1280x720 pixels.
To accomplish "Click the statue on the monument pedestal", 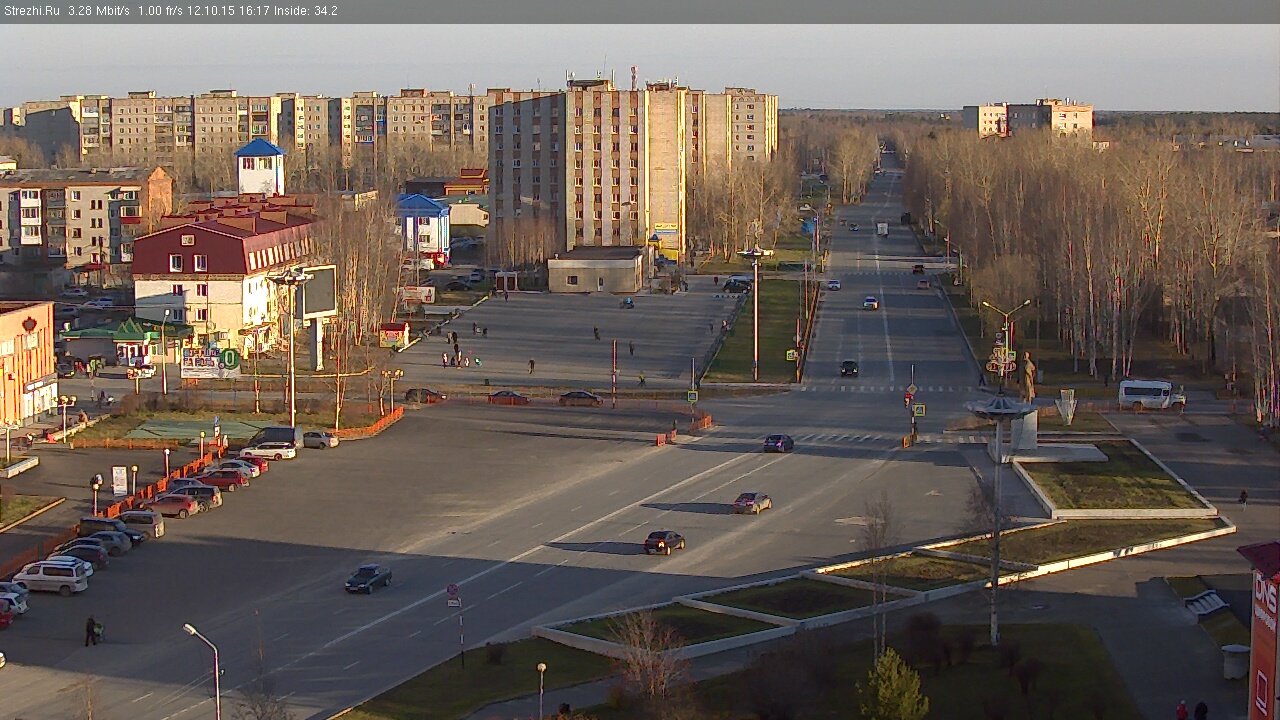I will pos(1028,378).
